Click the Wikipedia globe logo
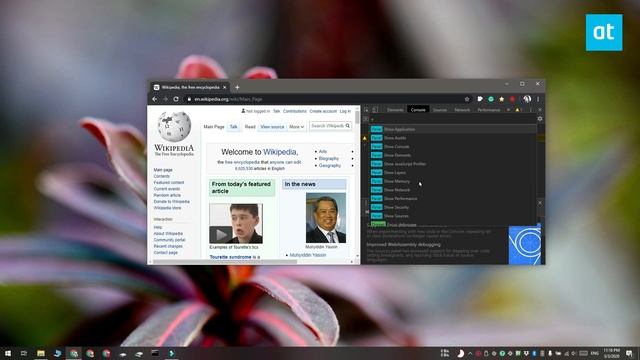 174,127
